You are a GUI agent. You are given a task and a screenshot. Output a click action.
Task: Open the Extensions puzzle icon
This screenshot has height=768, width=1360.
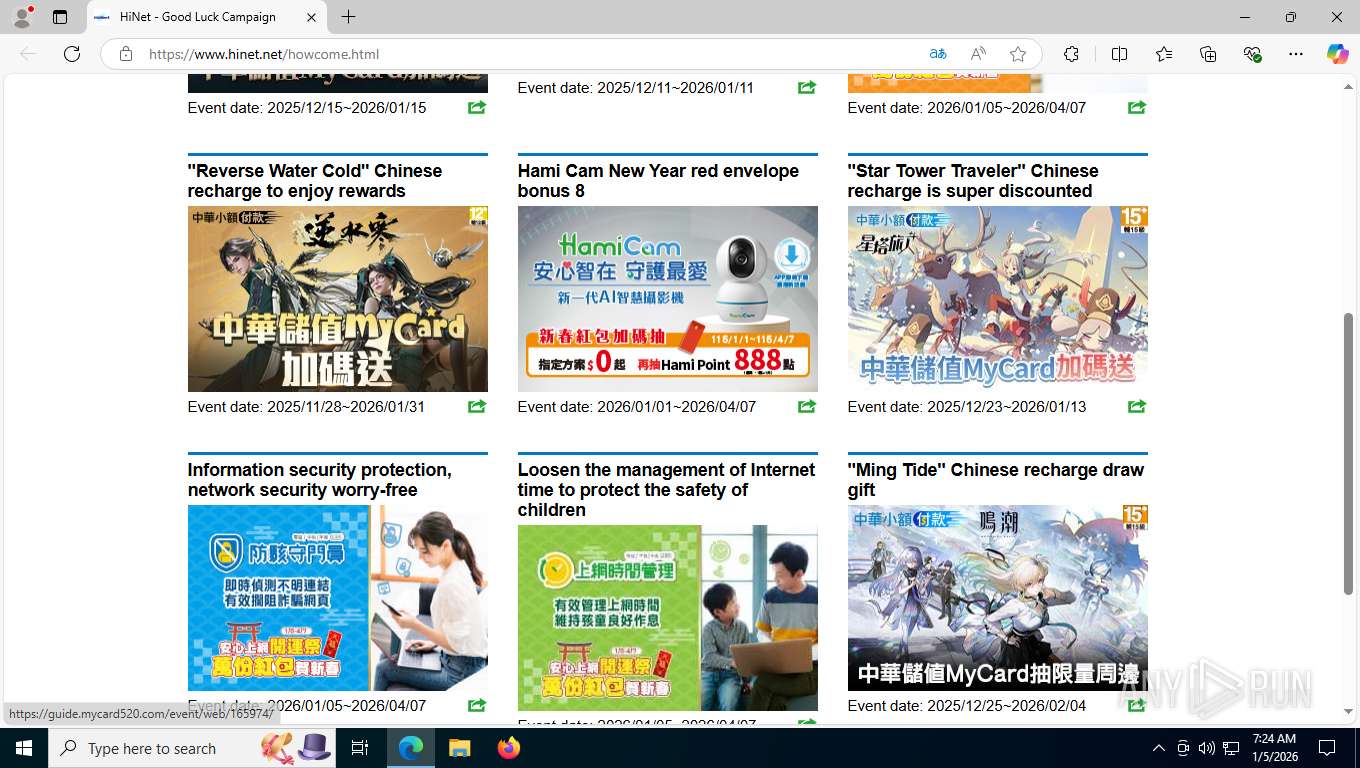click(x=1071, y=54)
